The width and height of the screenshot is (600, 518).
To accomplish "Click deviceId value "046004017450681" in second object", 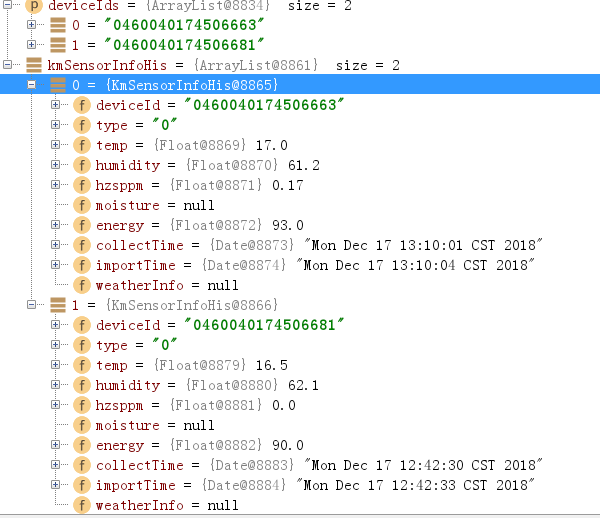I will [x=264, y=325].
